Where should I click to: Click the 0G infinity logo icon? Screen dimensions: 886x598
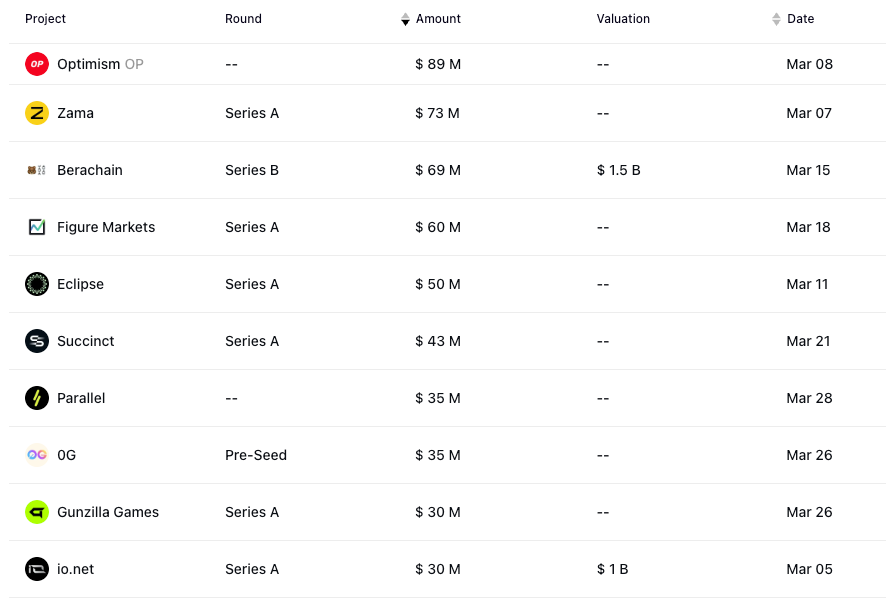click(x=37, y=455)
